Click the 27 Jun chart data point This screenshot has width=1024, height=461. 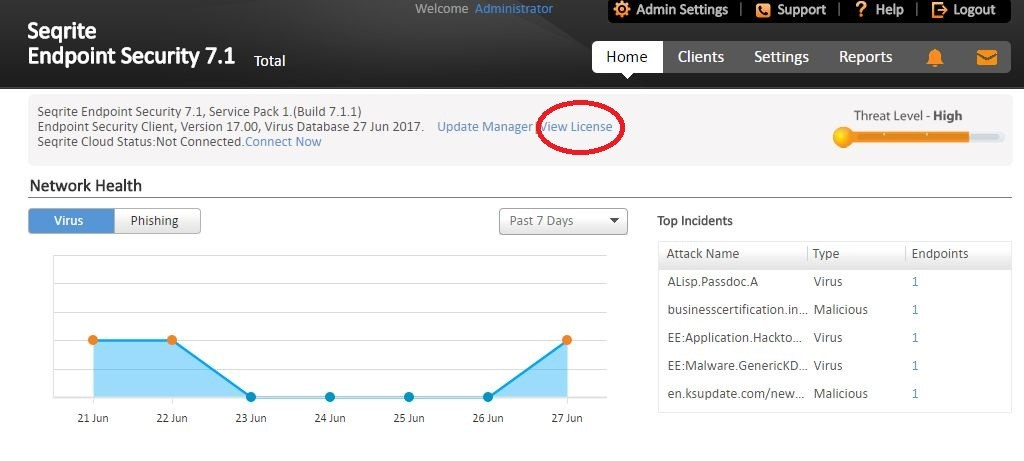coord(567,340)
